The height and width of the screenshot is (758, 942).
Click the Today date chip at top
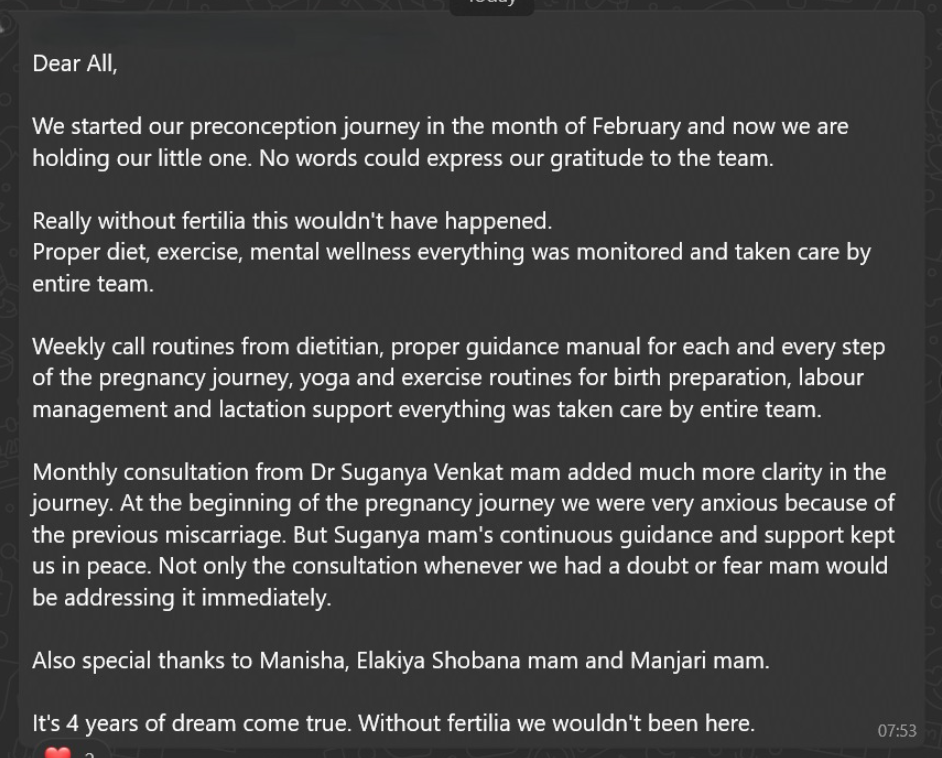[491, 3]
